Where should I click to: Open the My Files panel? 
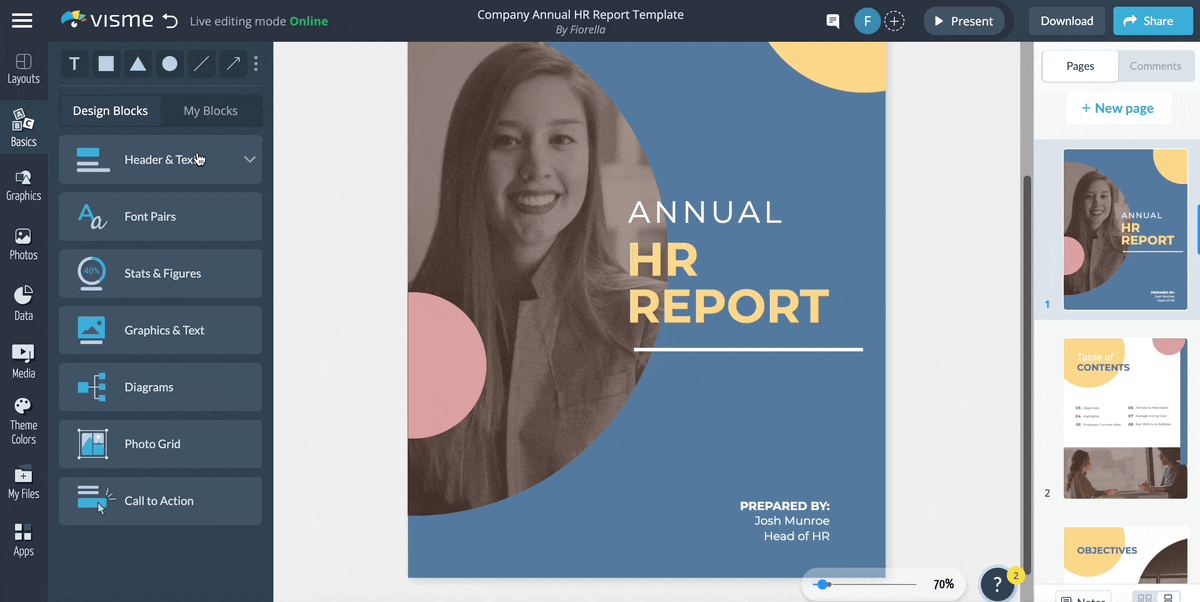pyautogui.click(x=23, y=482)
